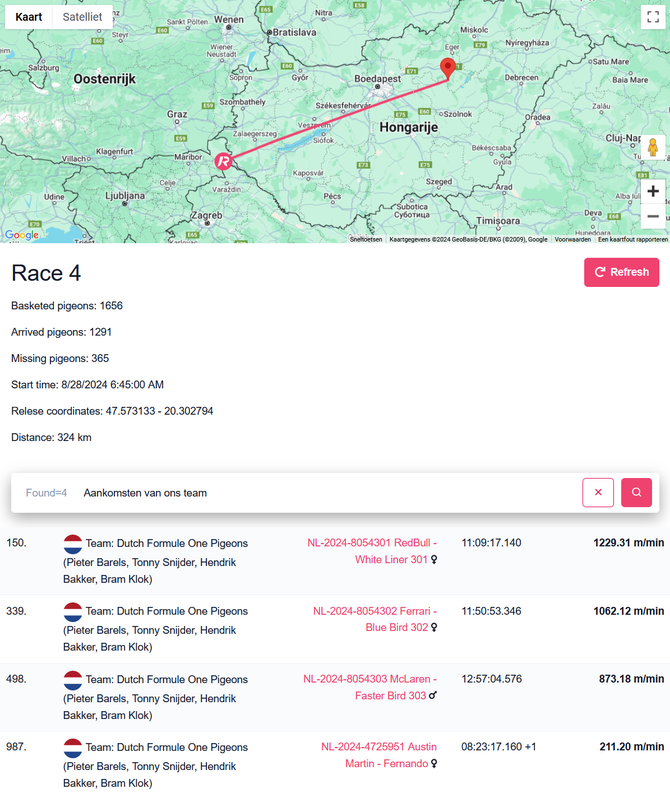Viewport: 670px width, 798px height.
Task: Focus the search field with 'Aankomsten van ons team'
Action: 320,493
